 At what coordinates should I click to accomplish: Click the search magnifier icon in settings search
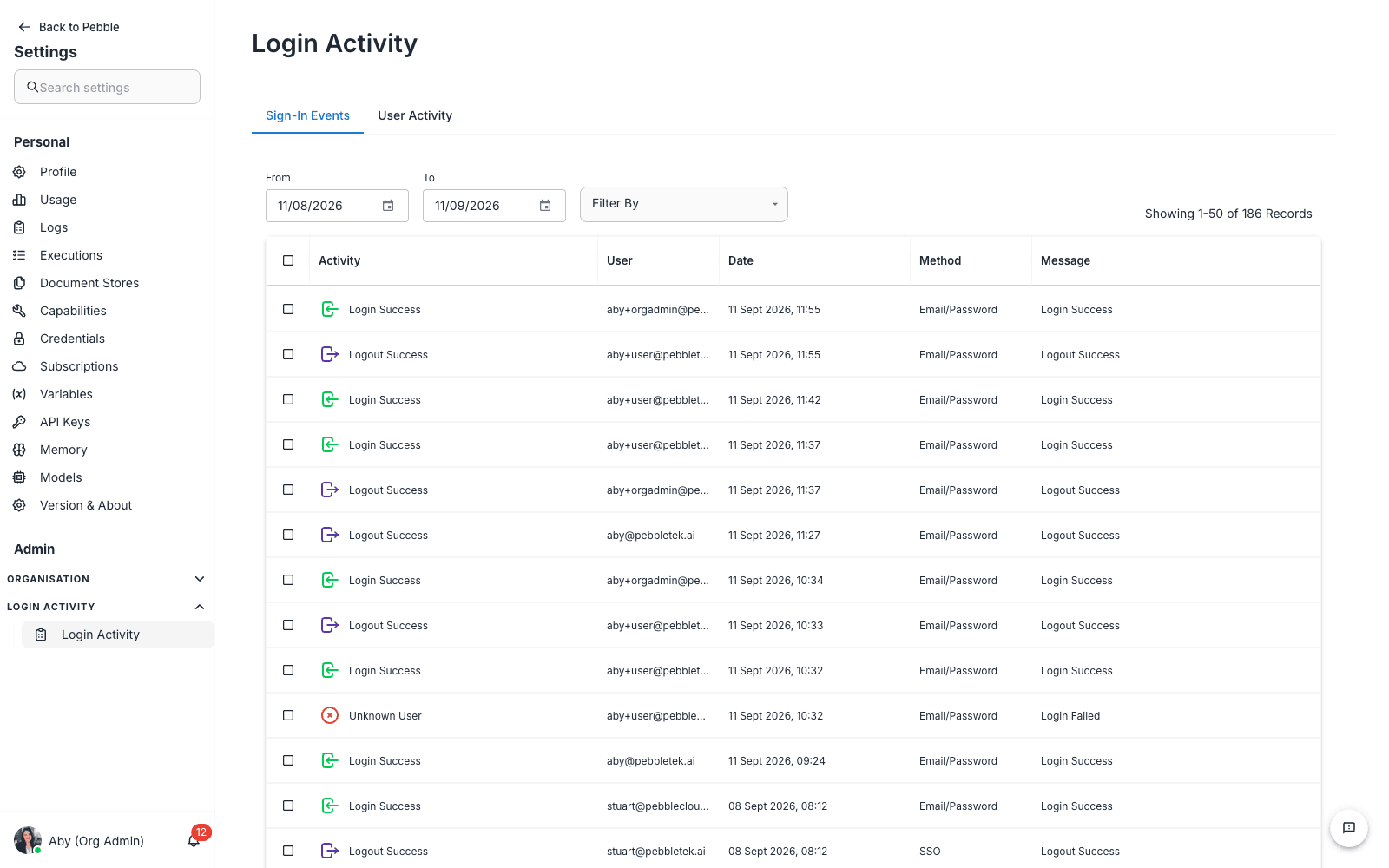[x=33, y=87]
